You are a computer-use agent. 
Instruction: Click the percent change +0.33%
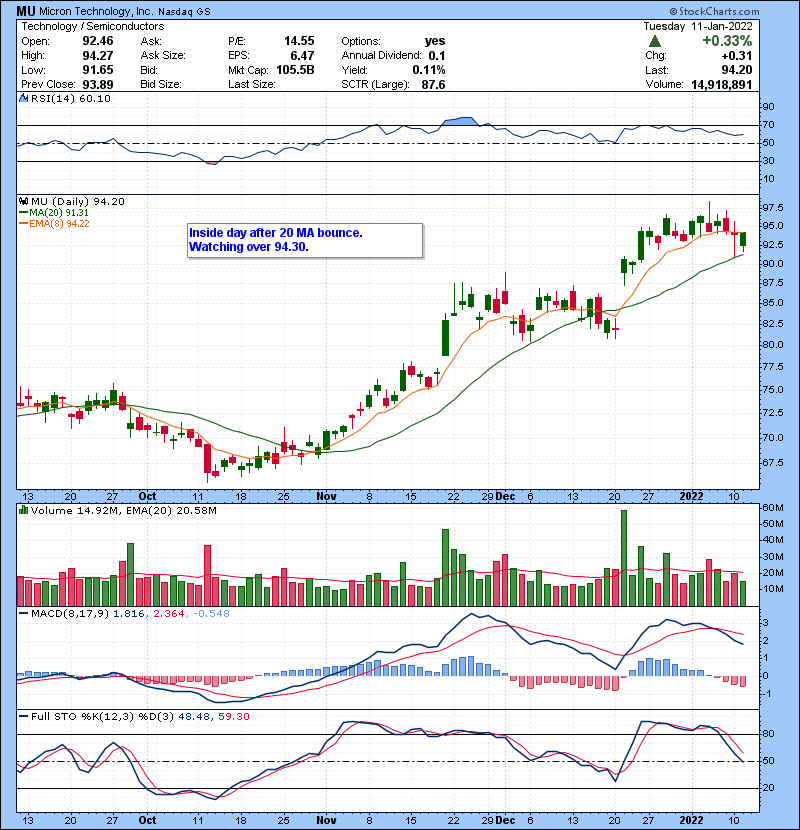pyautogui.click(x=727, y=41)
